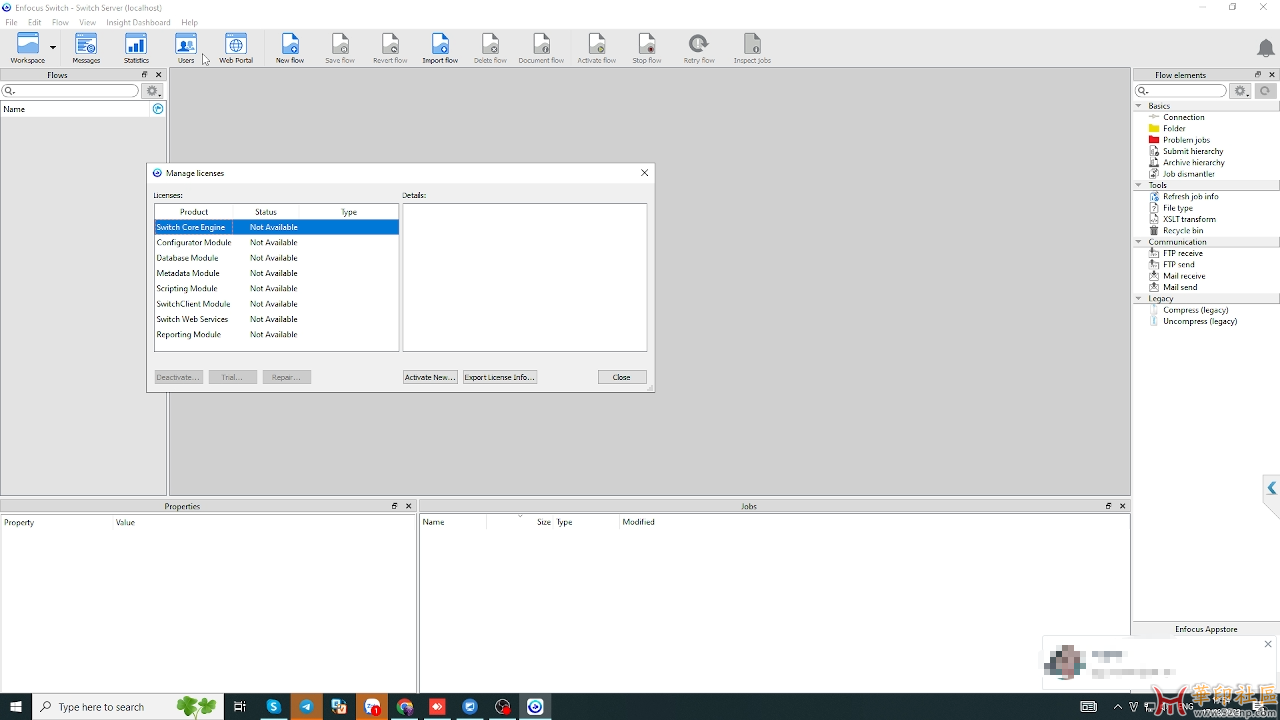
Task: Click the Flows pane search field
Action: 70,91
